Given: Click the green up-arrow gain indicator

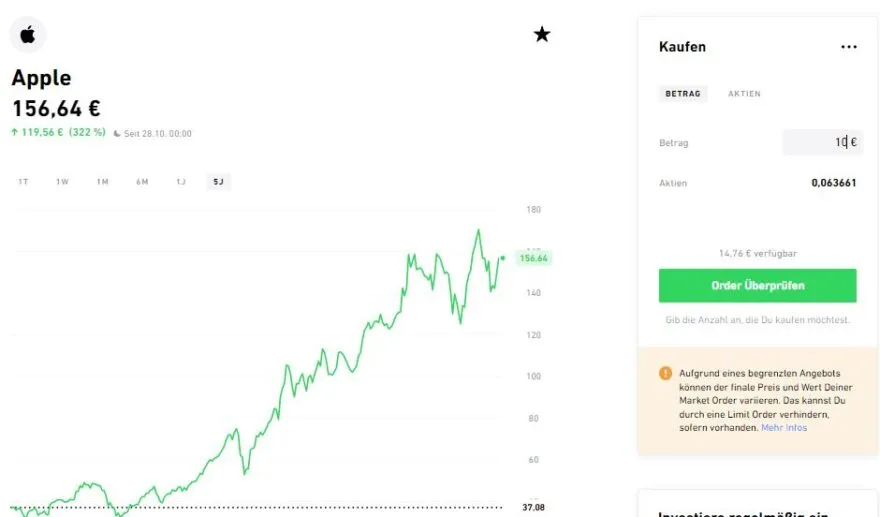Looking at the screenshot, I should [15, 132].
